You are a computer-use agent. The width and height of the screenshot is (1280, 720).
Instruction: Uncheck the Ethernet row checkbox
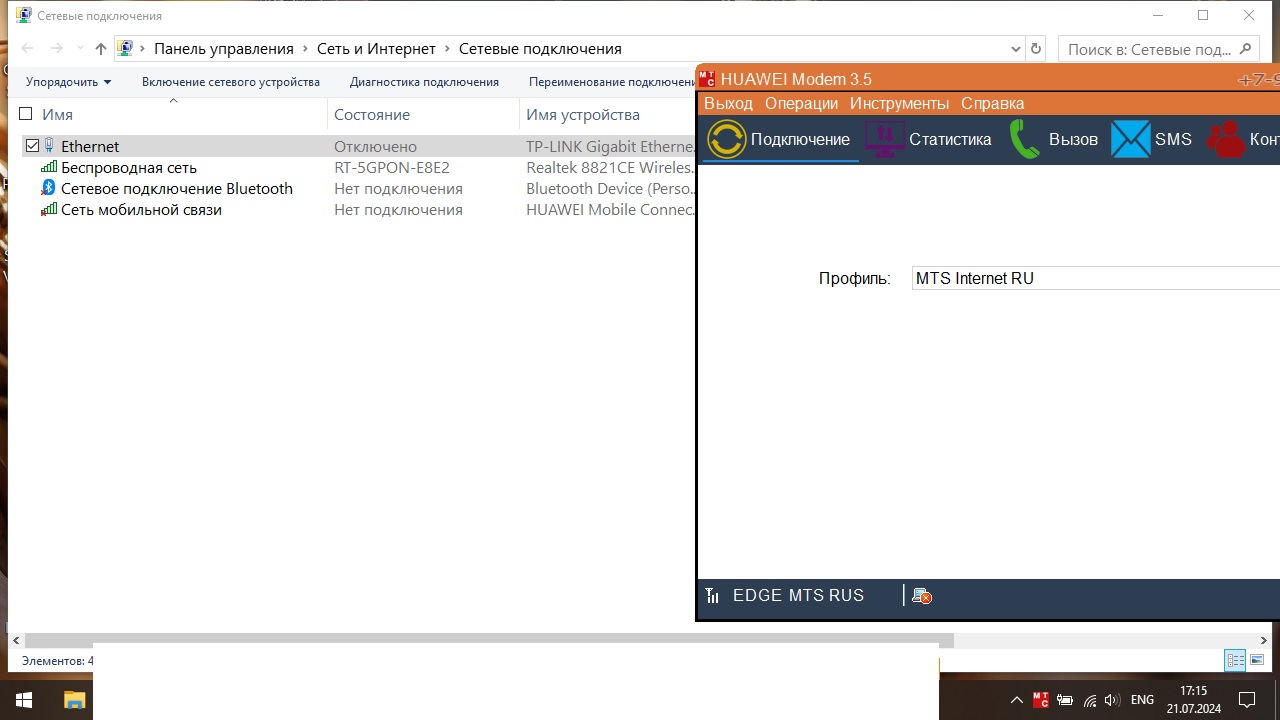(x=32, y=146)
